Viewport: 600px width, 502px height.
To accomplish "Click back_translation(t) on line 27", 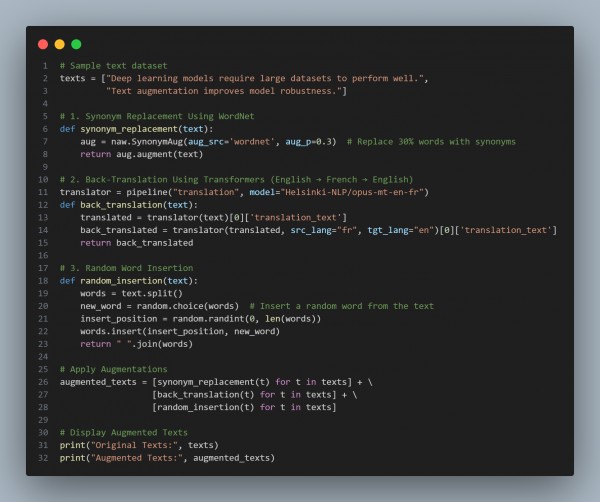I will click(205, 394).
